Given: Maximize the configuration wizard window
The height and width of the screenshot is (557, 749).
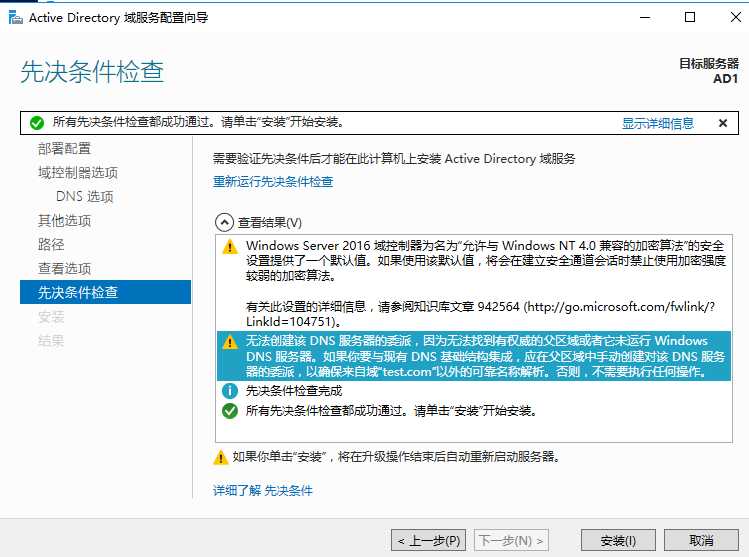Looking at the screenshot, I should click(690, 17).
